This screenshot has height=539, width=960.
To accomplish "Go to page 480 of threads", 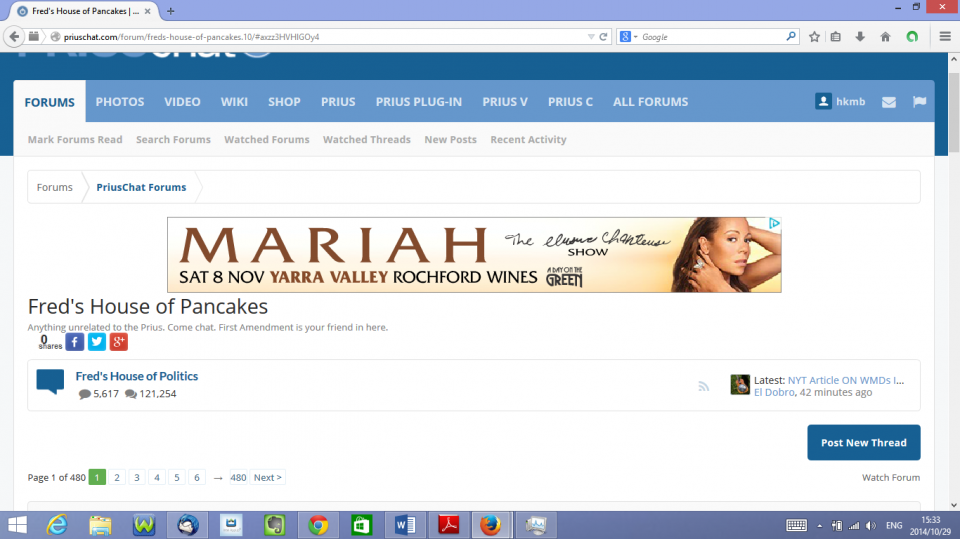I will coord(238,478).
